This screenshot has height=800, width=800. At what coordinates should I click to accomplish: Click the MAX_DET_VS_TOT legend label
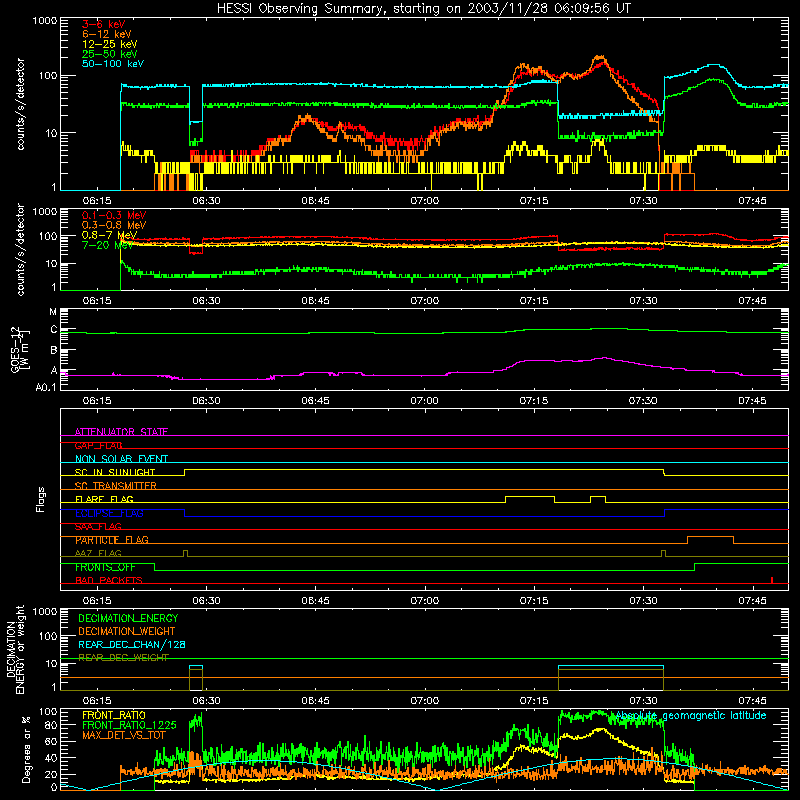[124, 735]
